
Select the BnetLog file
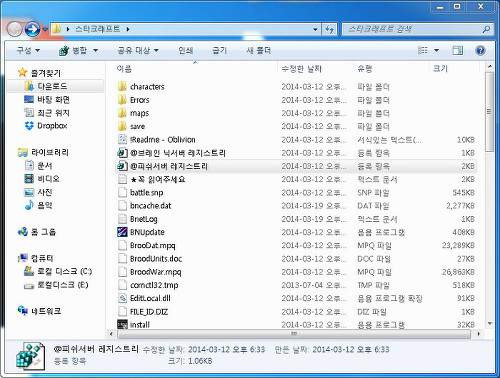[x=143, y=219]
